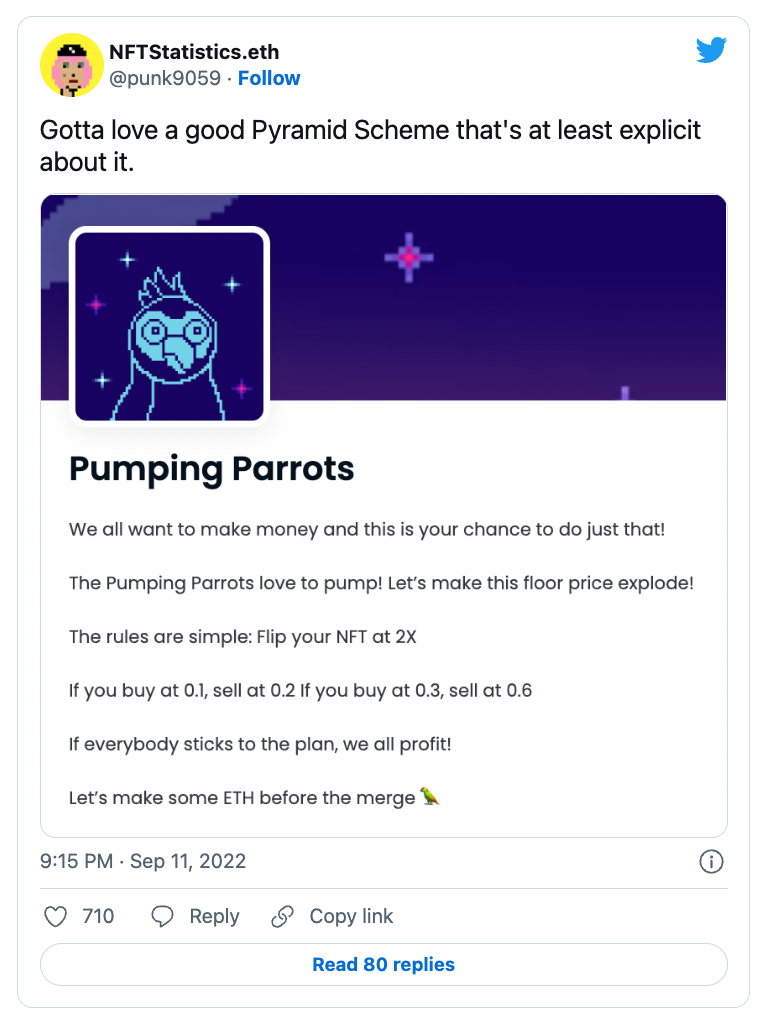Image resolution: width=774 pixels, height=1028 pixels.
Task: Select the Copy link text
Action: point(351,916)
